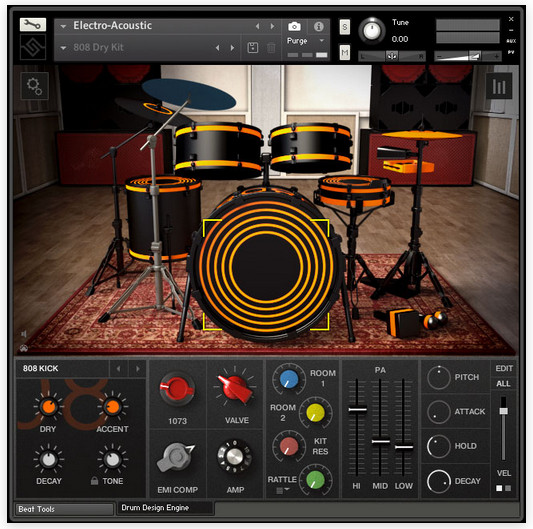
Task: Expand the Electro-Acoustic instrument dropdown
Action: (63, 26)
